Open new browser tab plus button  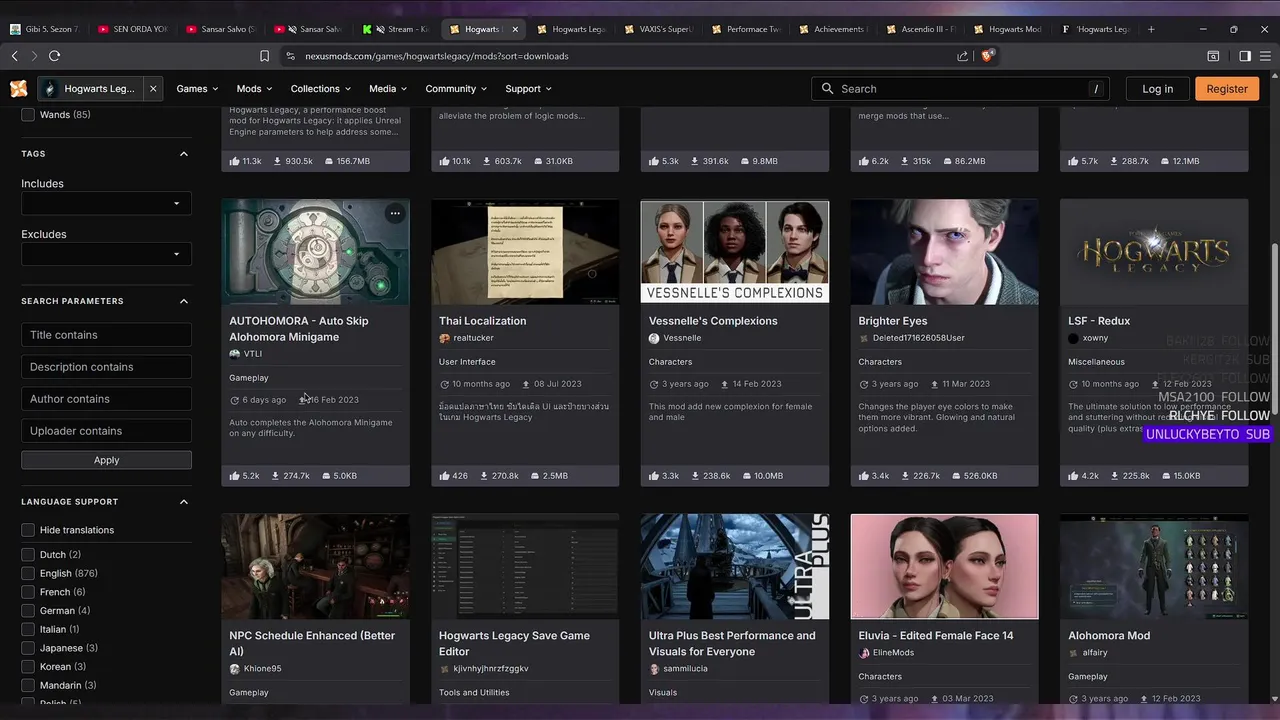point(1151,29)
